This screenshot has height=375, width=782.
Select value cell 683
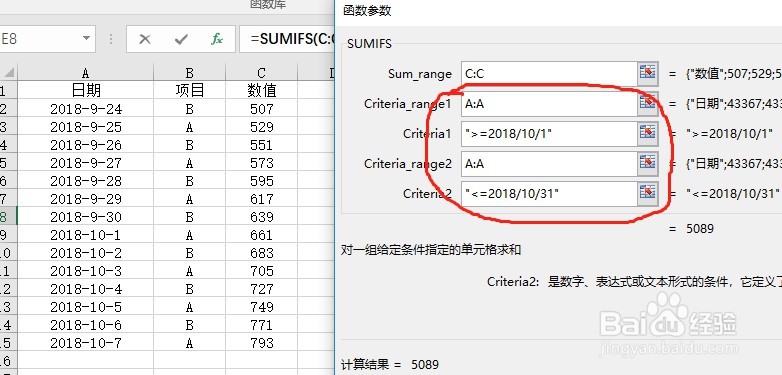tap(261, 252)
